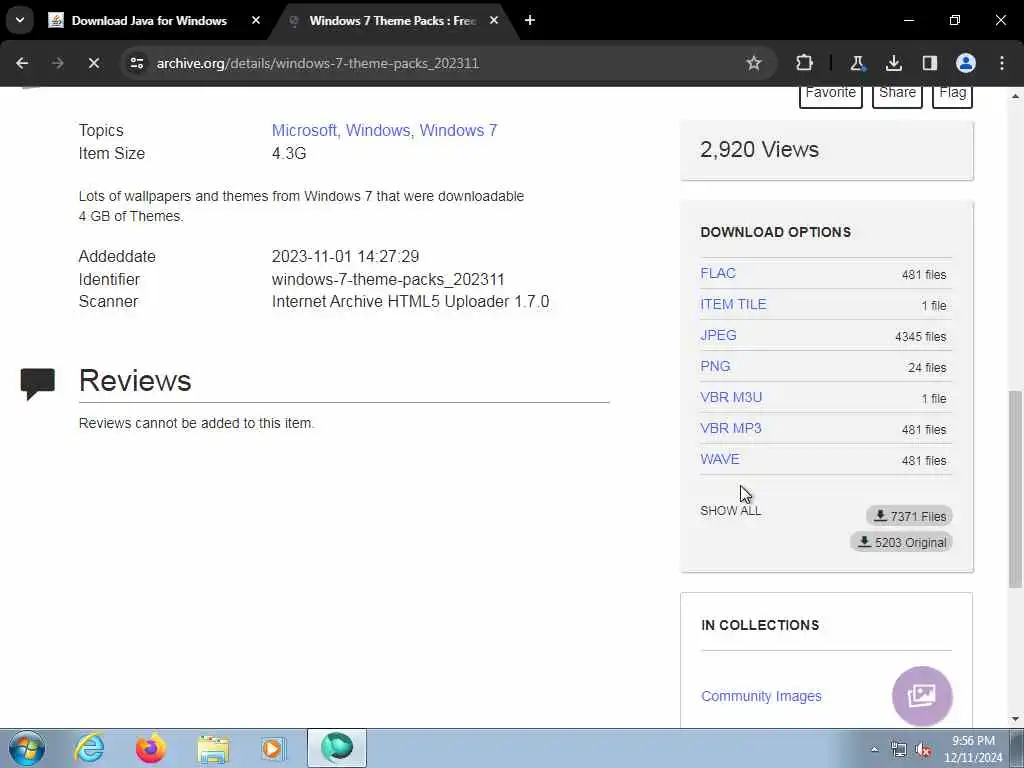
Task: Click the Favorite button
Action: click(831, 94)
